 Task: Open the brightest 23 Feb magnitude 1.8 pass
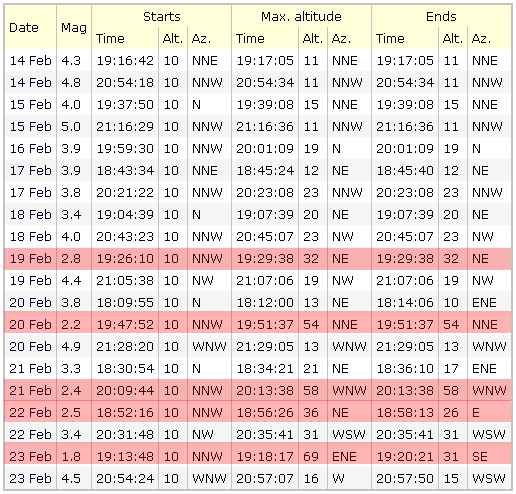click(30, 457)
